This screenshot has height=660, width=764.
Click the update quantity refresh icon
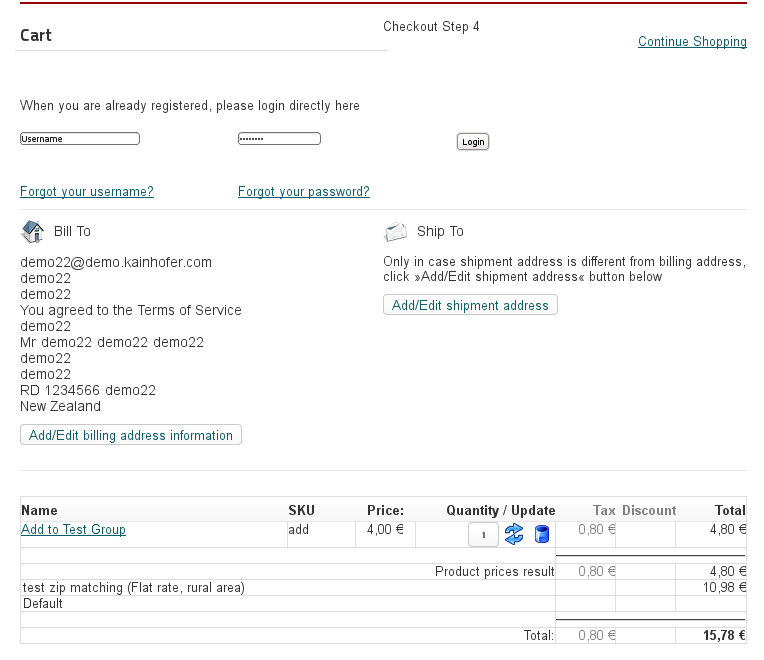(x=514, y=535)
